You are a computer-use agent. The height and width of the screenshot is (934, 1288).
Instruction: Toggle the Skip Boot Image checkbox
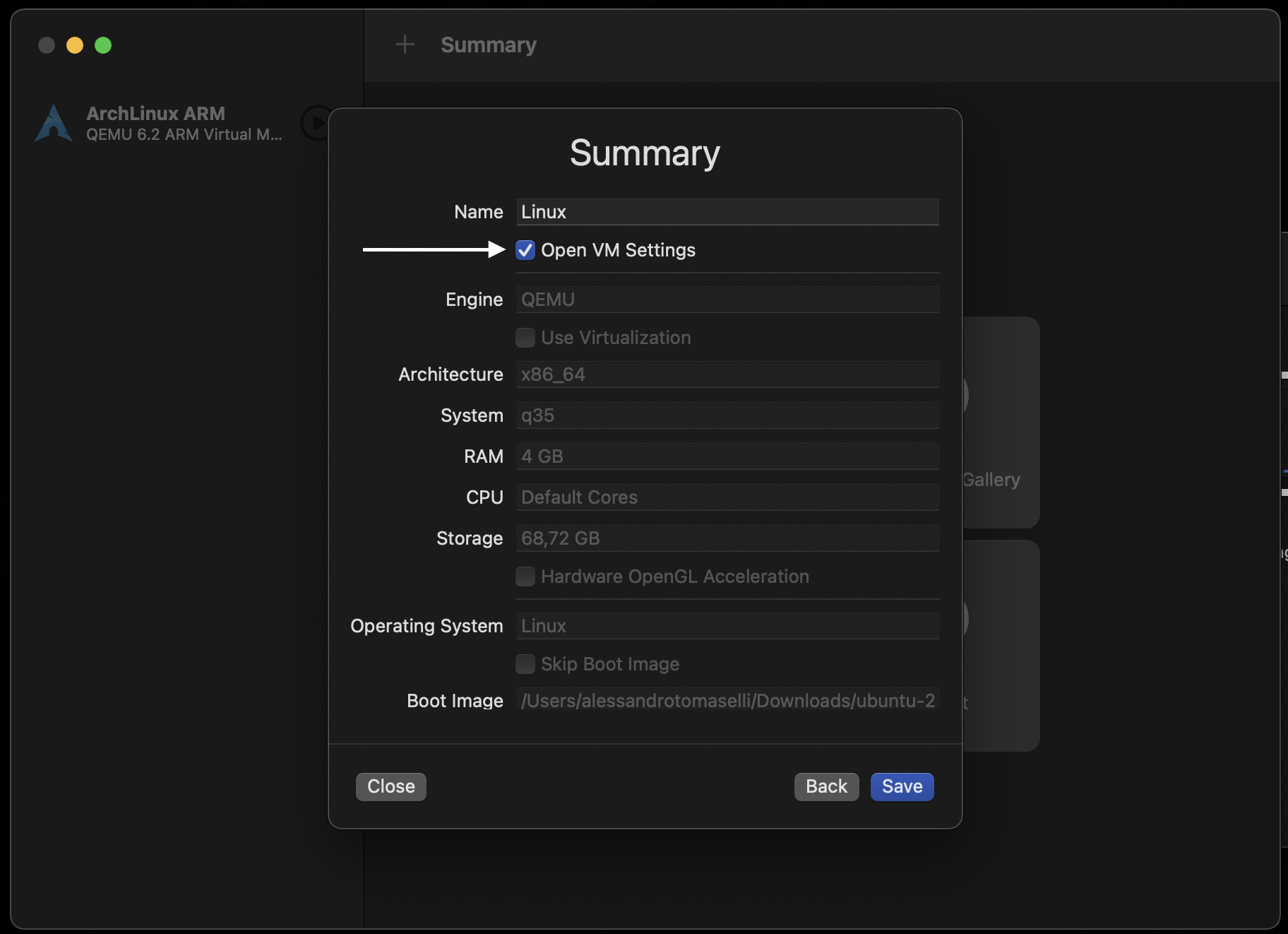(525, 664)
